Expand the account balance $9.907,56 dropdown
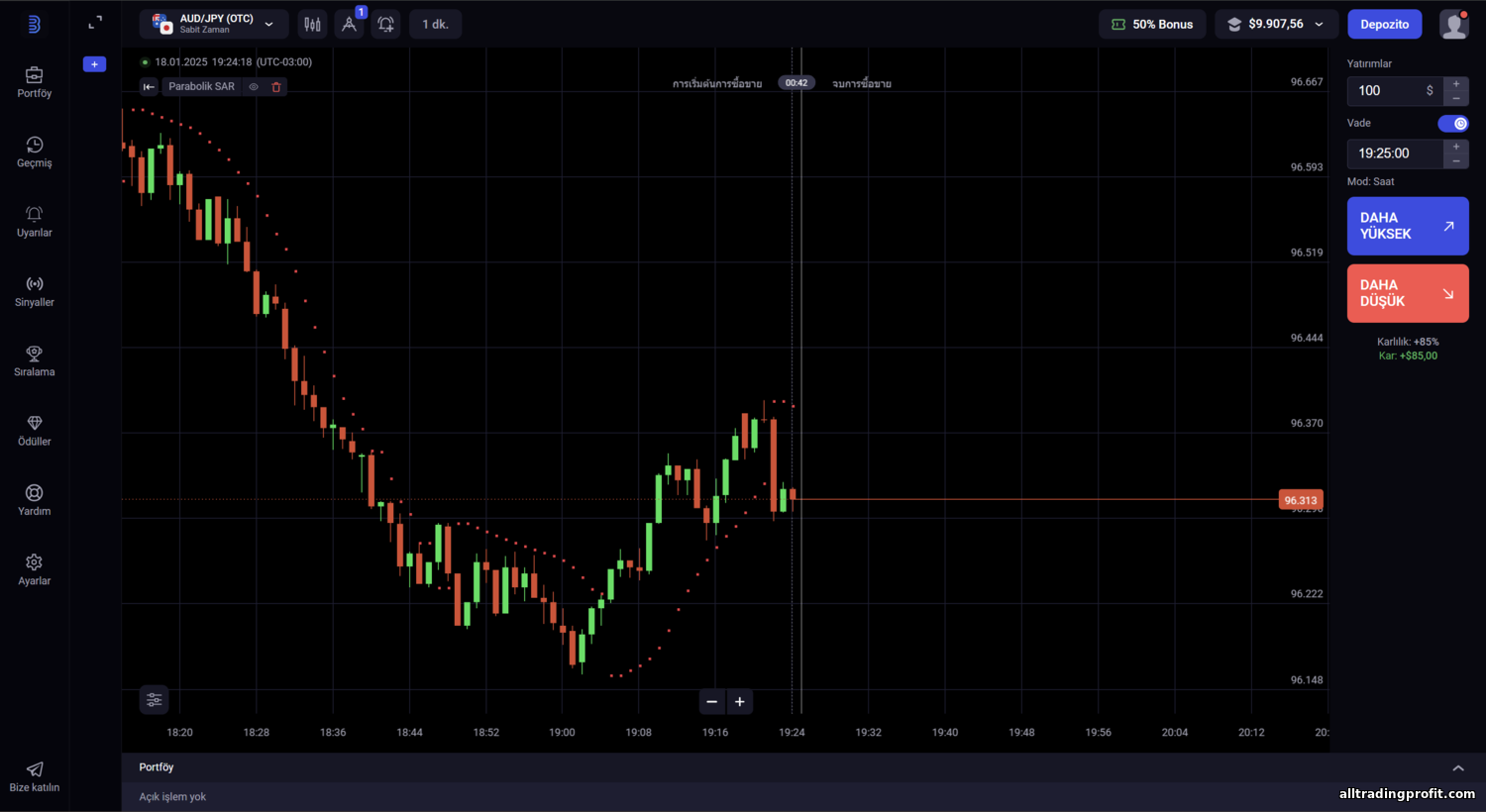This screenshot has height=812, width=1486. 1277,24
